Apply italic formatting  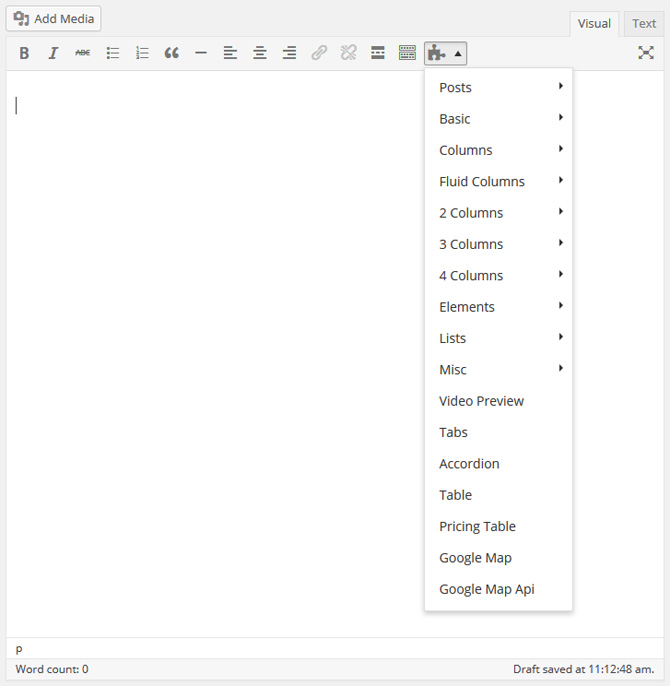click(x=54, y=53)
